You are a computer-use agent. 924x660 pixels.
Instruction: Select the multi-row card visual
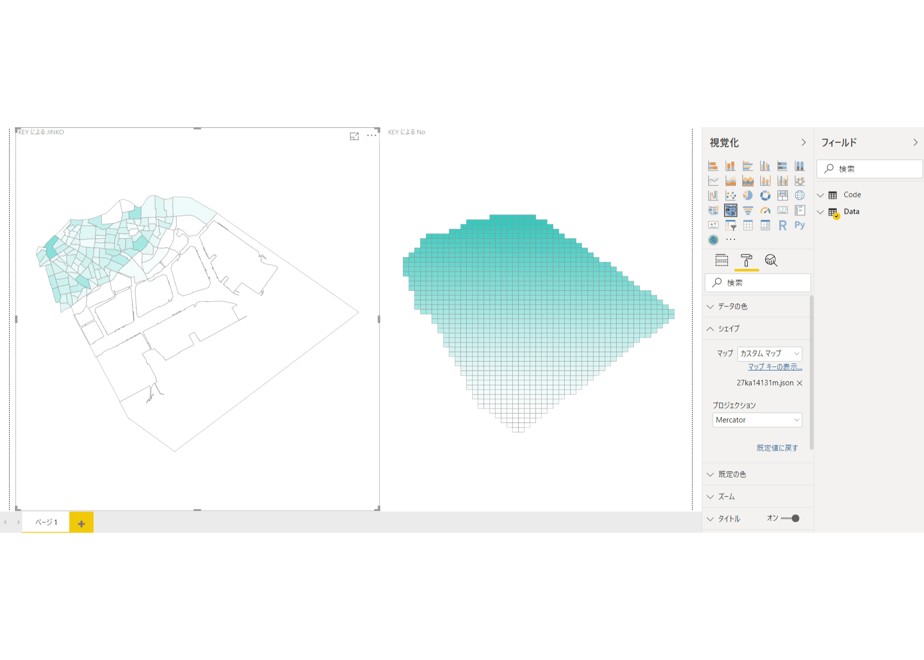pyautogui.click(x=800, y=210)
